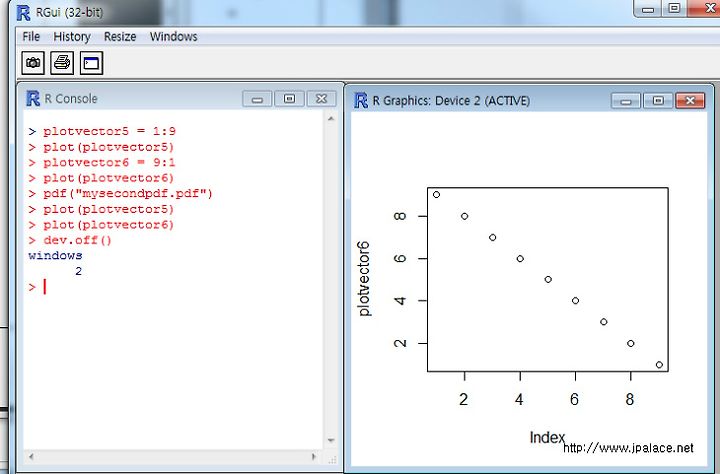Maximize the R Graphics Device 2 window
This screenshot has width=720, height=474.
point(658,101)
